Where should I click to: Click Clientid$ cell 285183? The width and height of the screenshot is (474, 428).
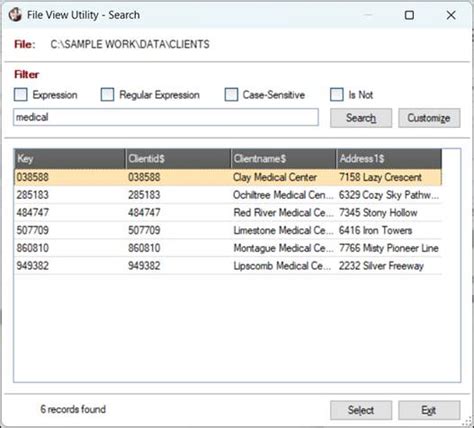[x=144, y=195]
